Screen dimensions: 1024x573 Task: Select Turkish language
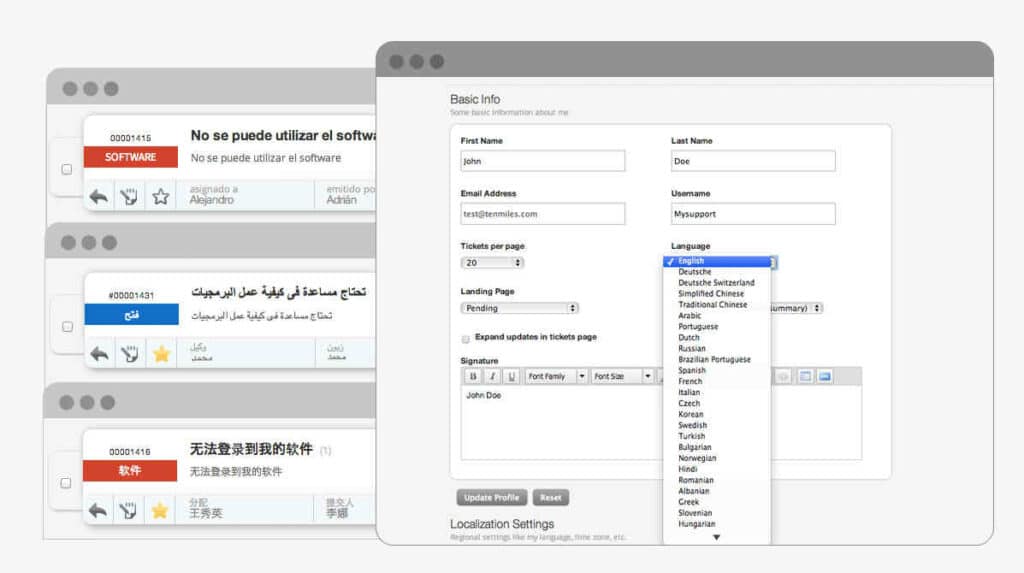coord(717,436)
